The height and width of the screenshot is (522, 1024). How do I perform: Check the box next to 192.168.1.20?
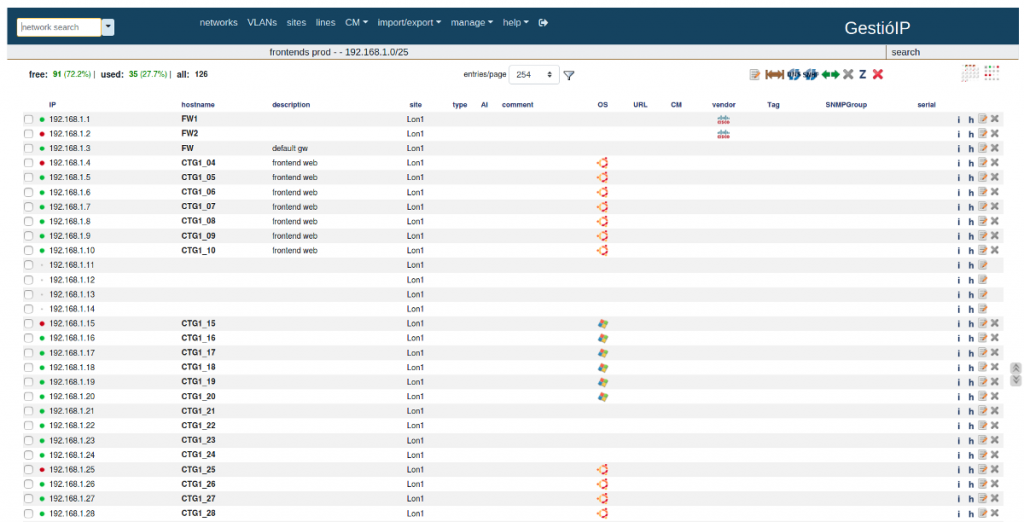coord(29,397)
